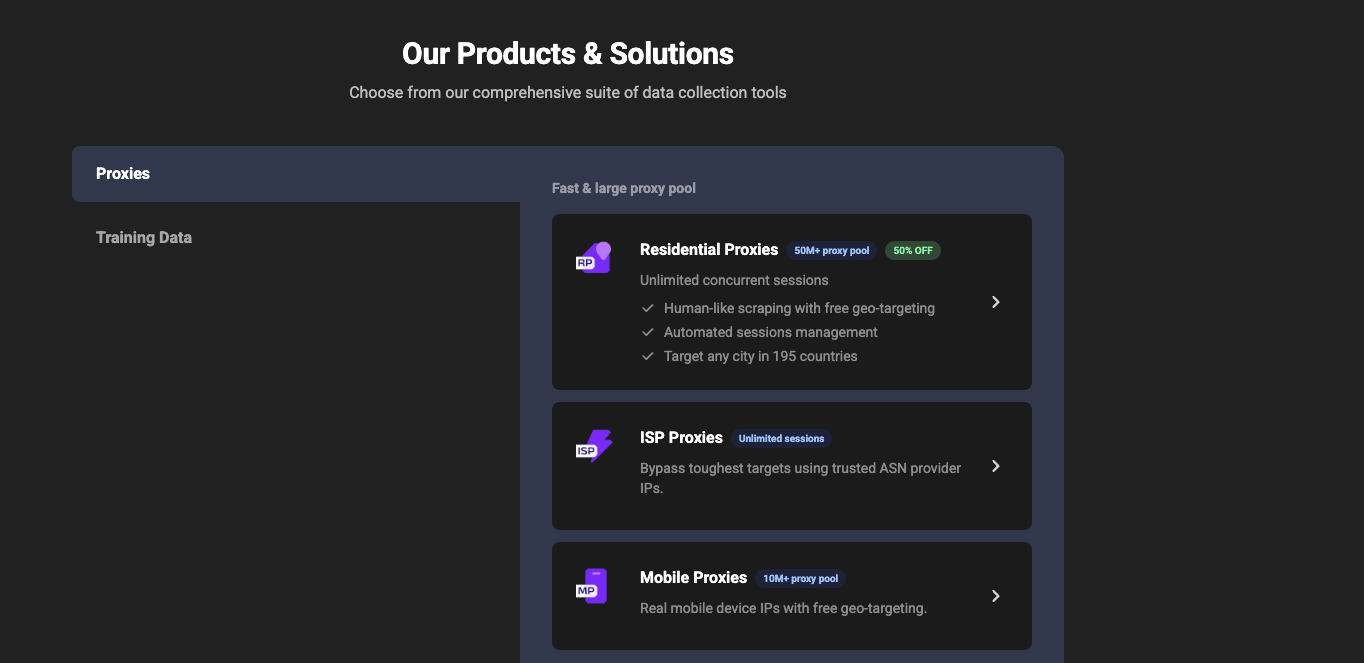This screenshot has height=663, width=1364.
Task: Click the ISP Proxies lightning icon
Action: (593, 446)
